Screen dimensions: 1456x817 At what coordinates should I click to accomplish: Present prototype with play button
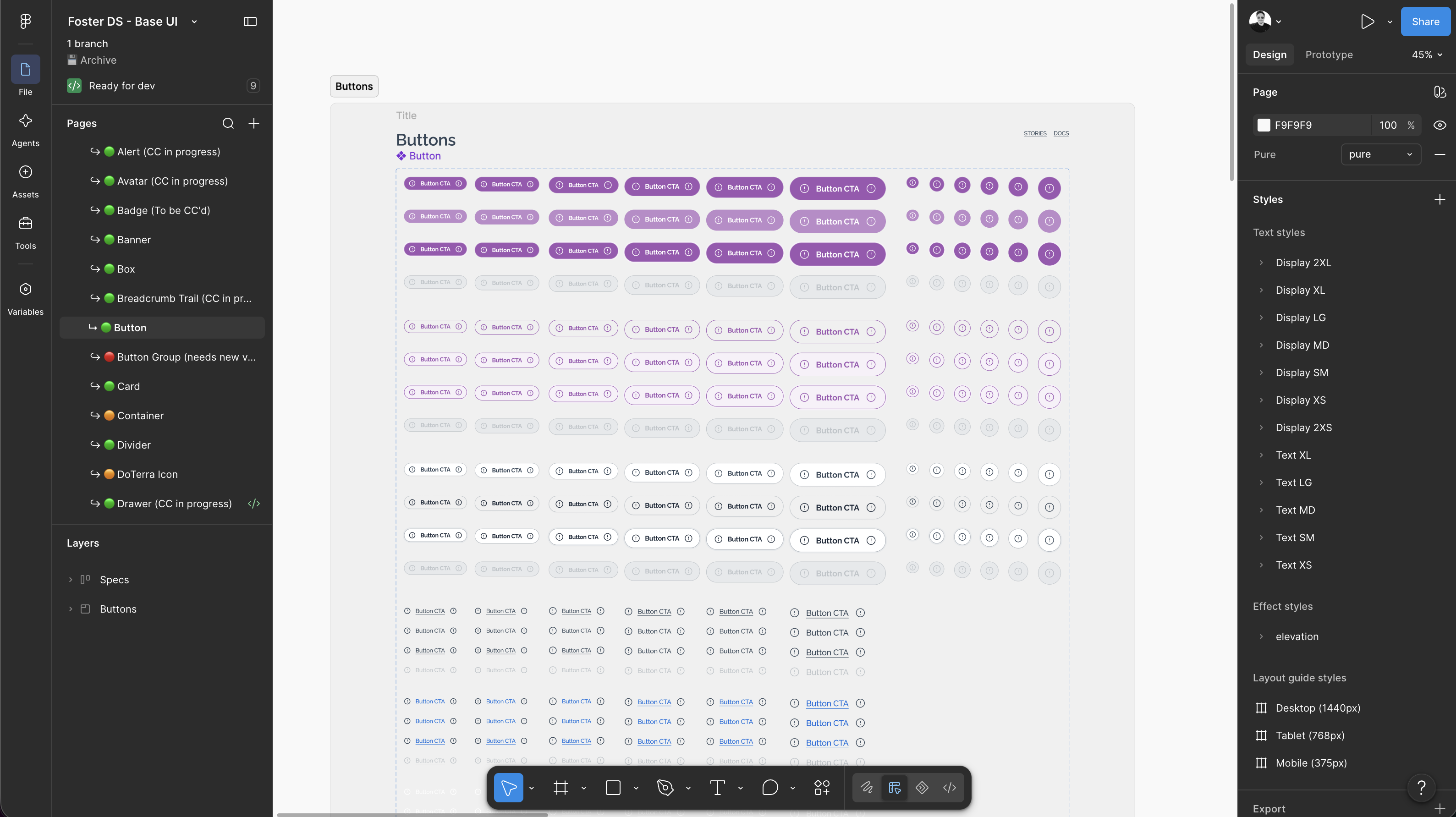point(1367,22)
